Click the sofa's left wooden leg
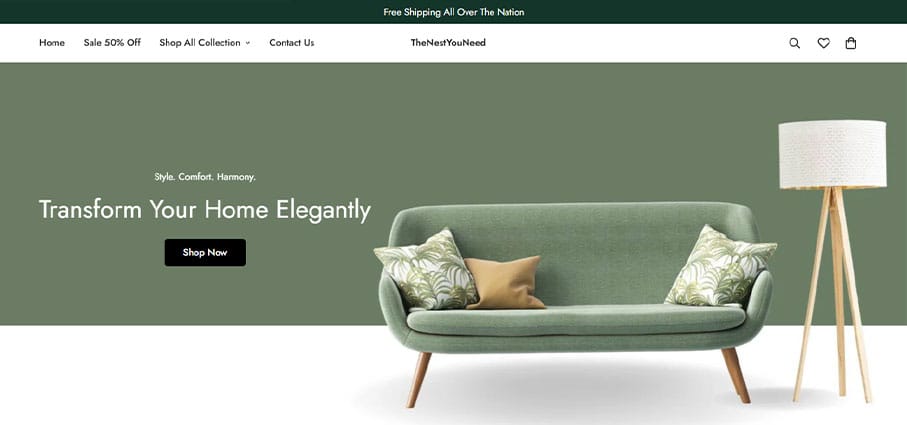 point(419,380)
